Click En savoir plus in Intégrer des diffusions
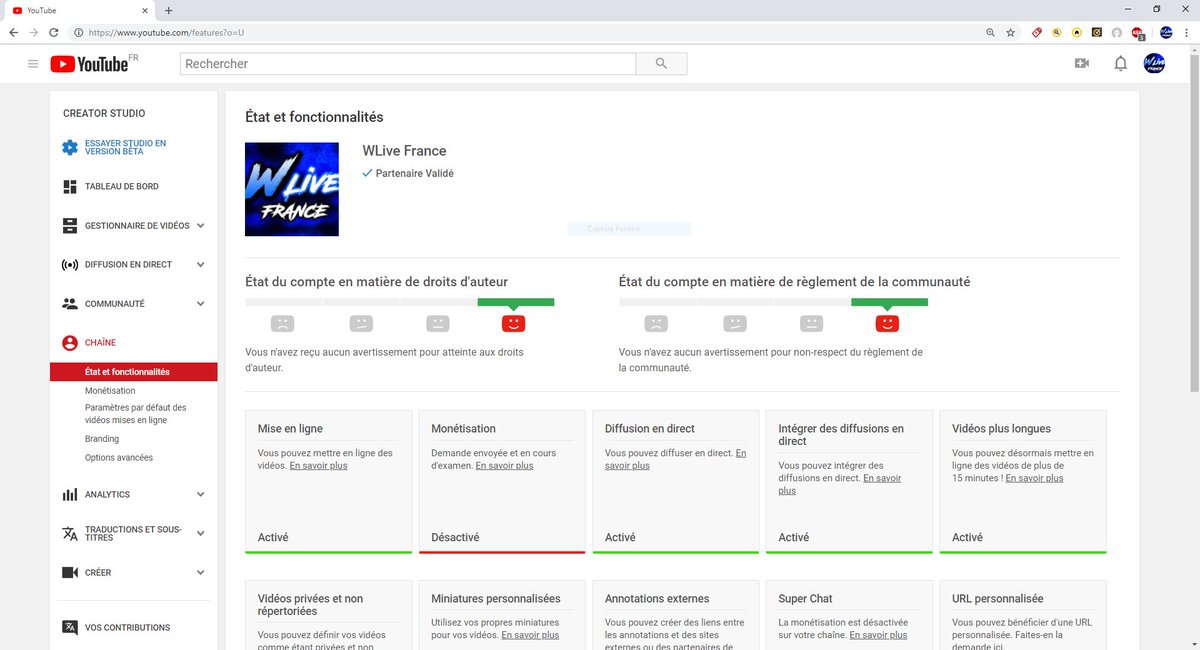Screen dimensions: 1200x650 coord(840,485)
